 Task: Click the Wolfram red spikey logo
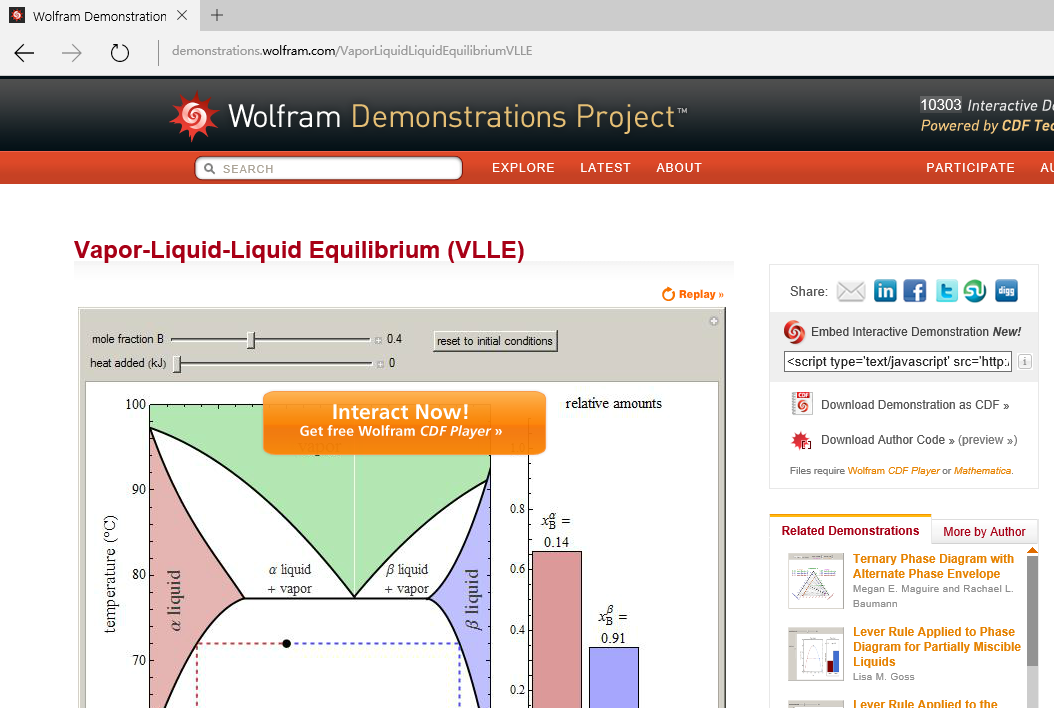pos(194,116)
